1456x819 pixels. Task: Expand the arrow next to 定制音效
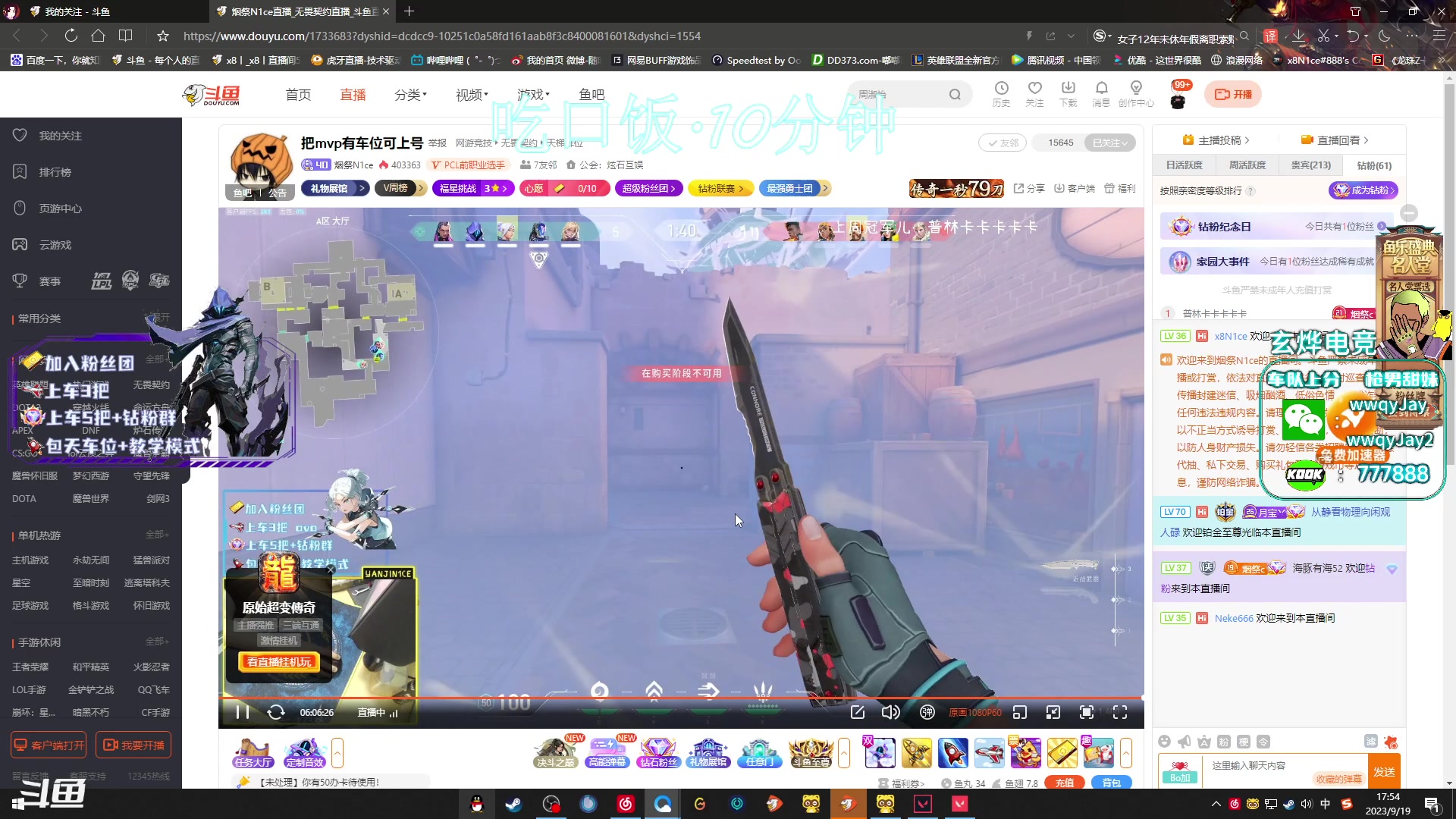tap(337, 753)
